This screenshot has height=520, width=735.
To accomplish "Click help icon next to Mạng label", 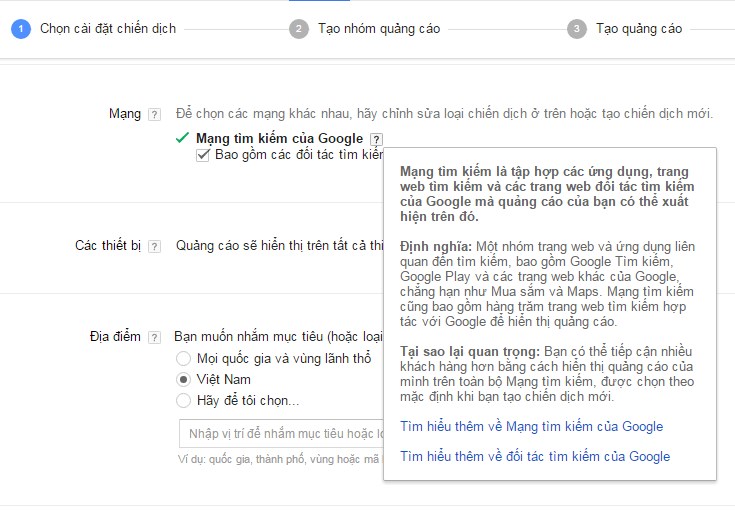I will click(154, 114).
